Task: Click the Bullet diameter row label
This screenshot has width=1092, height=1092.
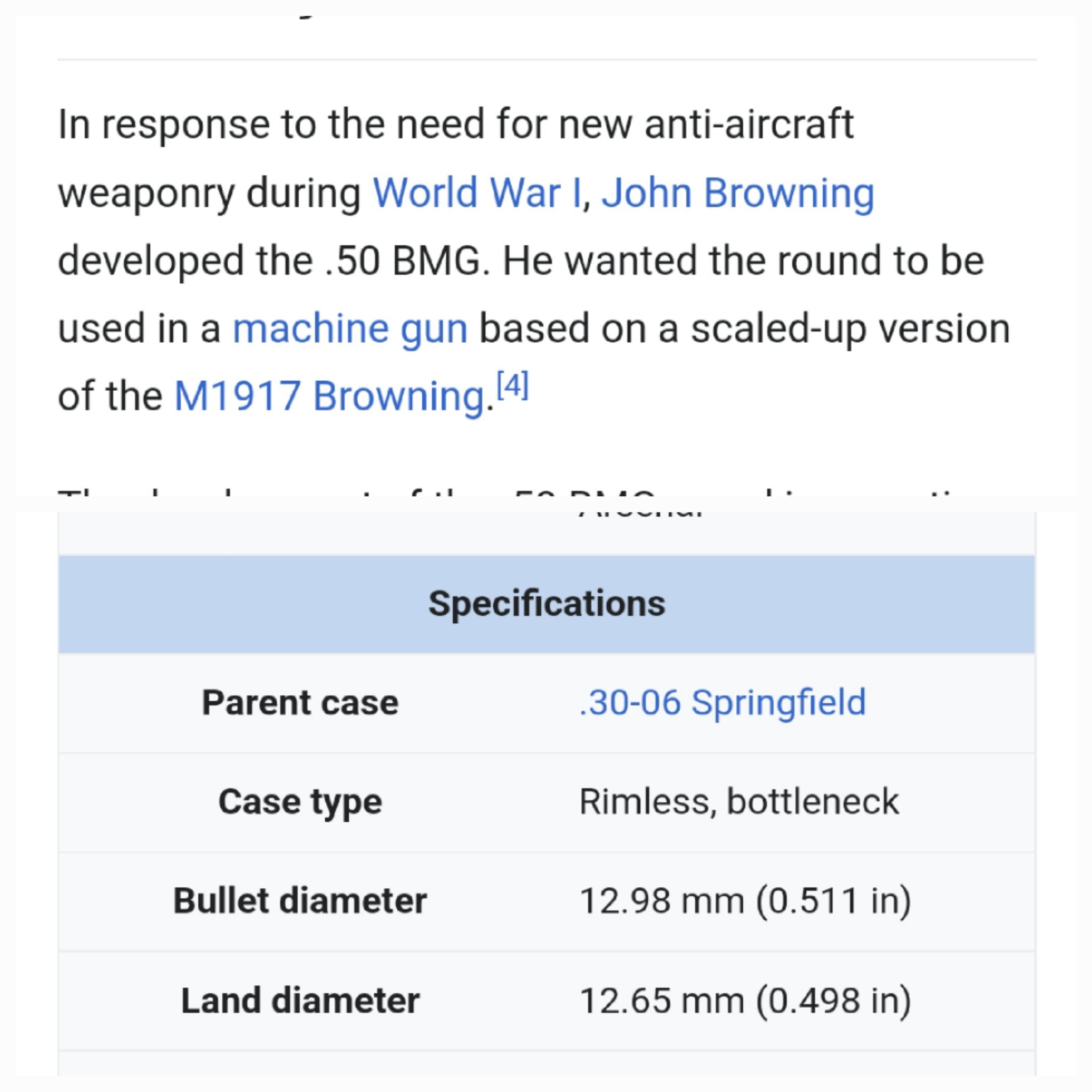Action: 300,901
